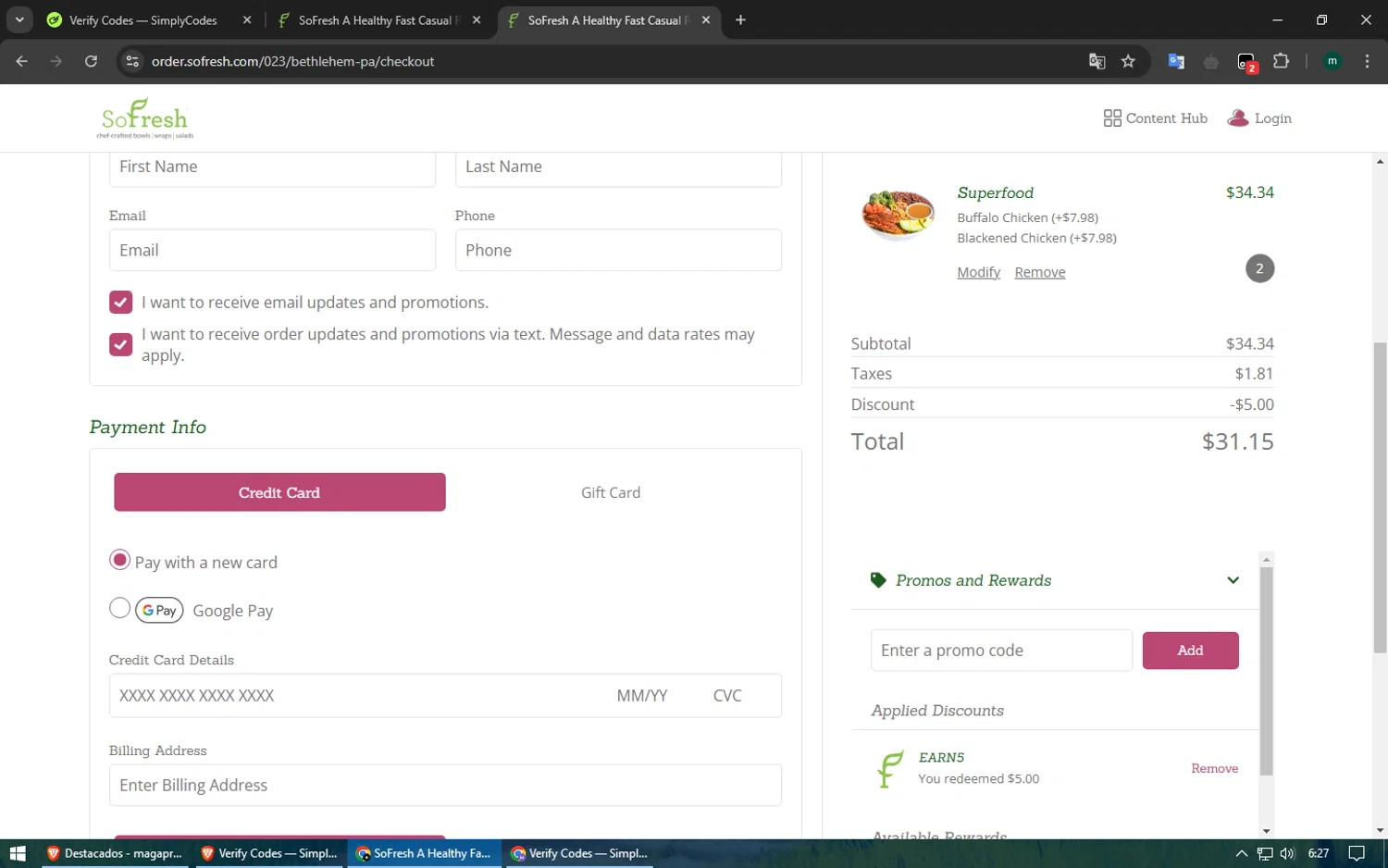This screenshot has width=1388, height=868.
Task: Click the Promos and Rewards tag icon
Action: click(x=878, y=580)
